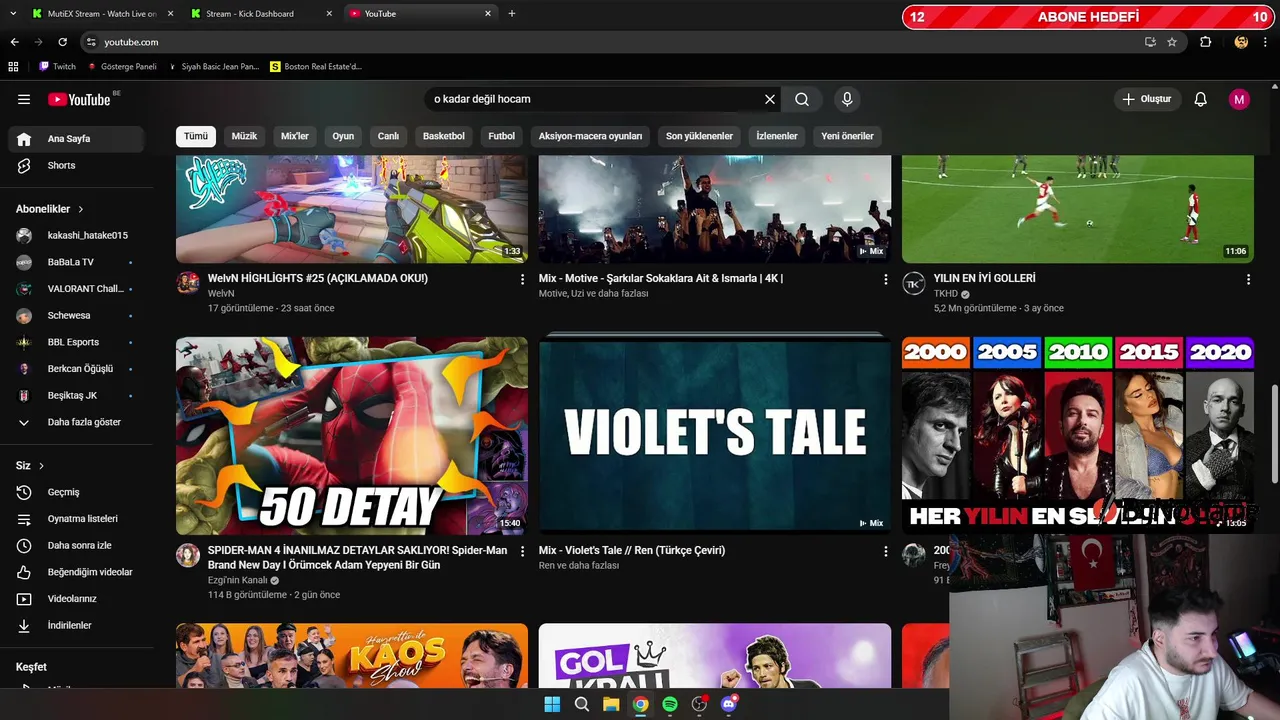The height and width of the screenshot is (720, 1280).
Task: Select the Futbol filter chip
Action: click(502, 136)
